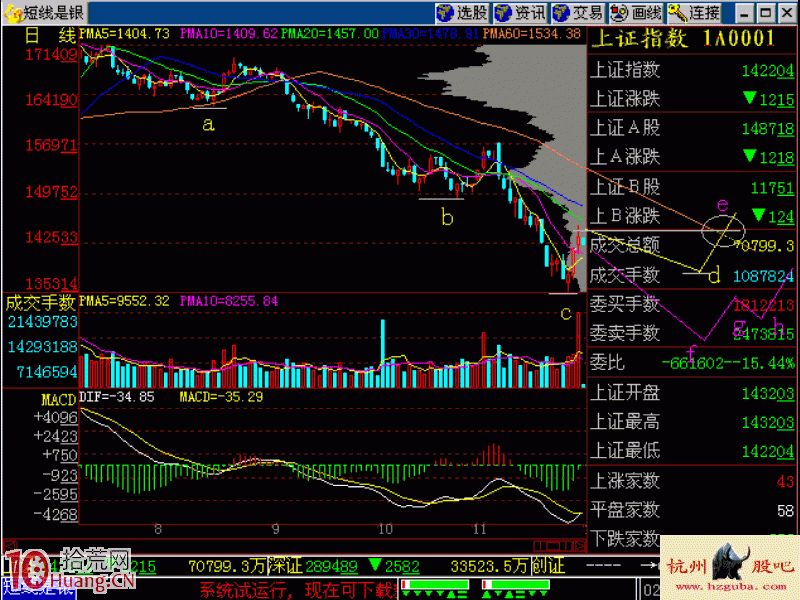
Task: Click the 委比 ratio -15.44%
Action: [765, 363]
